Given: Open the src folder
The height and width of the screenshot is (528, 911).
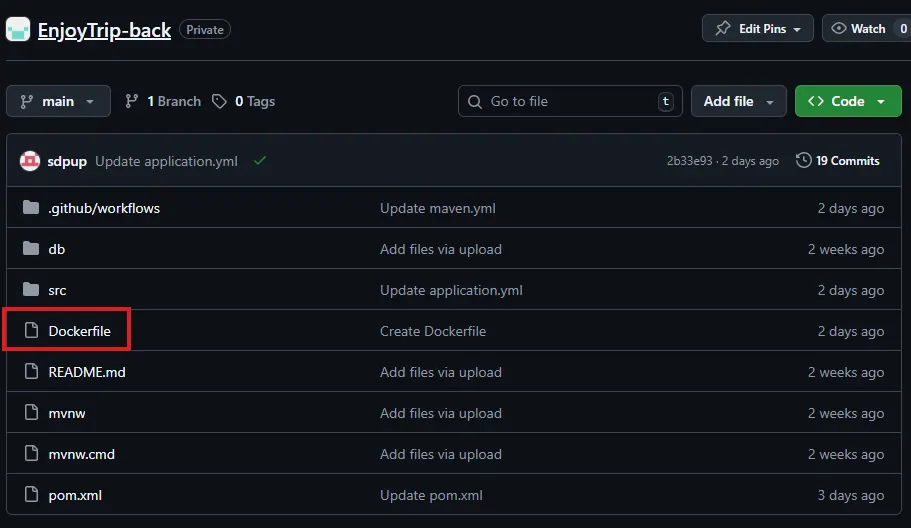Looking at the screenshot, I should 57,291.
